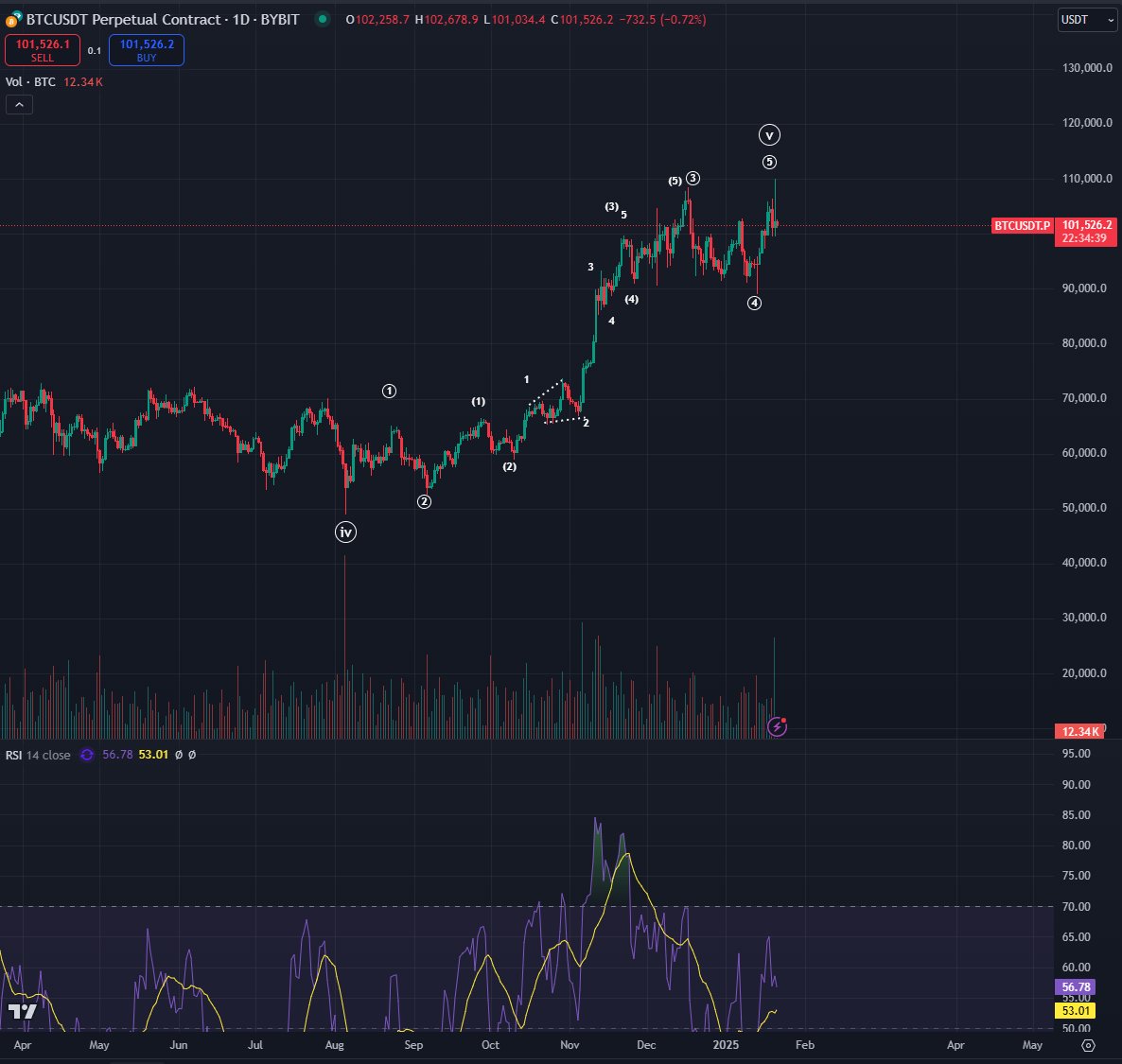Click the 30,000.0 price axis label
This screenshot has width=1122, height=1064.
[1085, 618]
